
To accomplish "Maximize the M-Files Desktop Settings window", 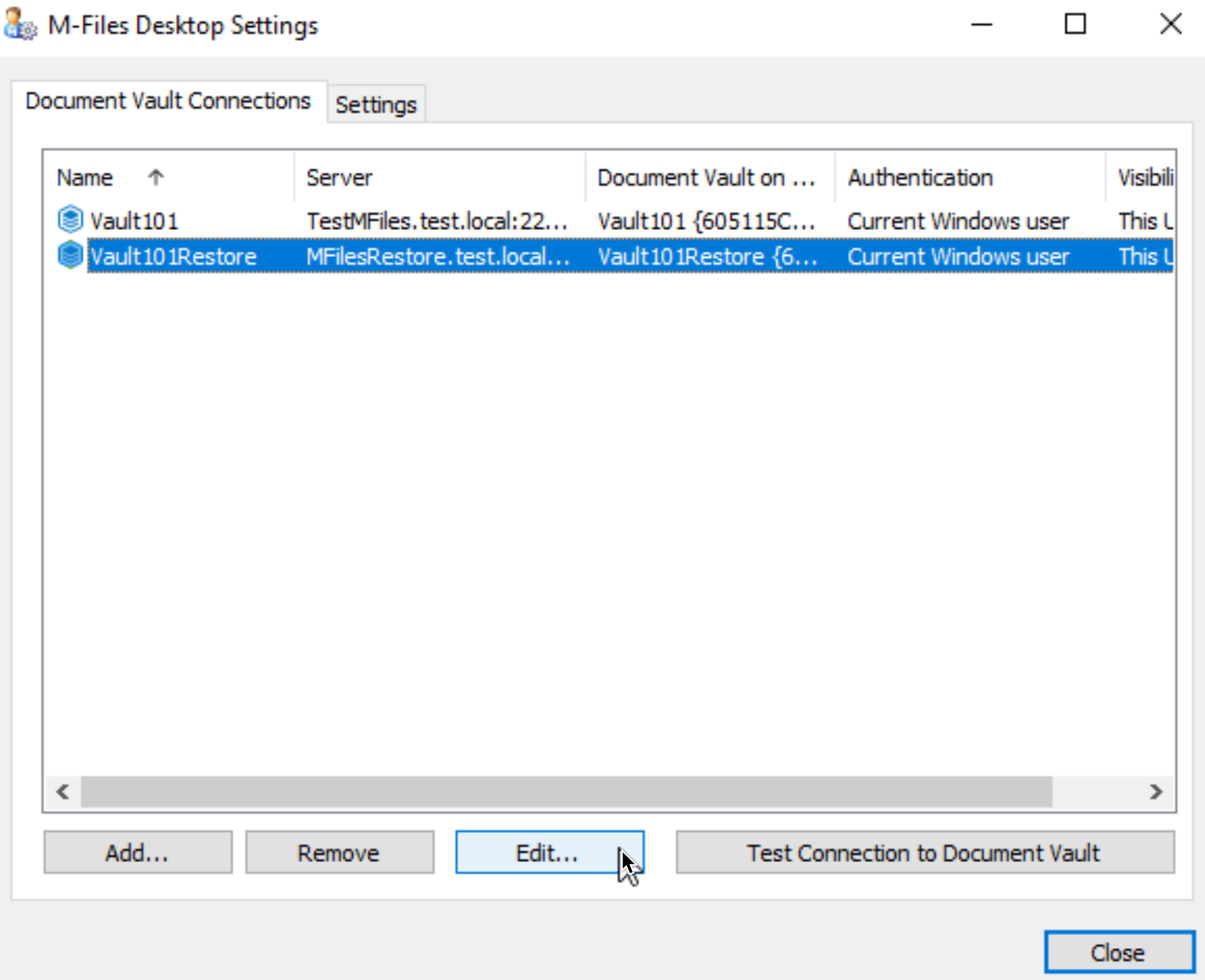I will pos(1076,25).
